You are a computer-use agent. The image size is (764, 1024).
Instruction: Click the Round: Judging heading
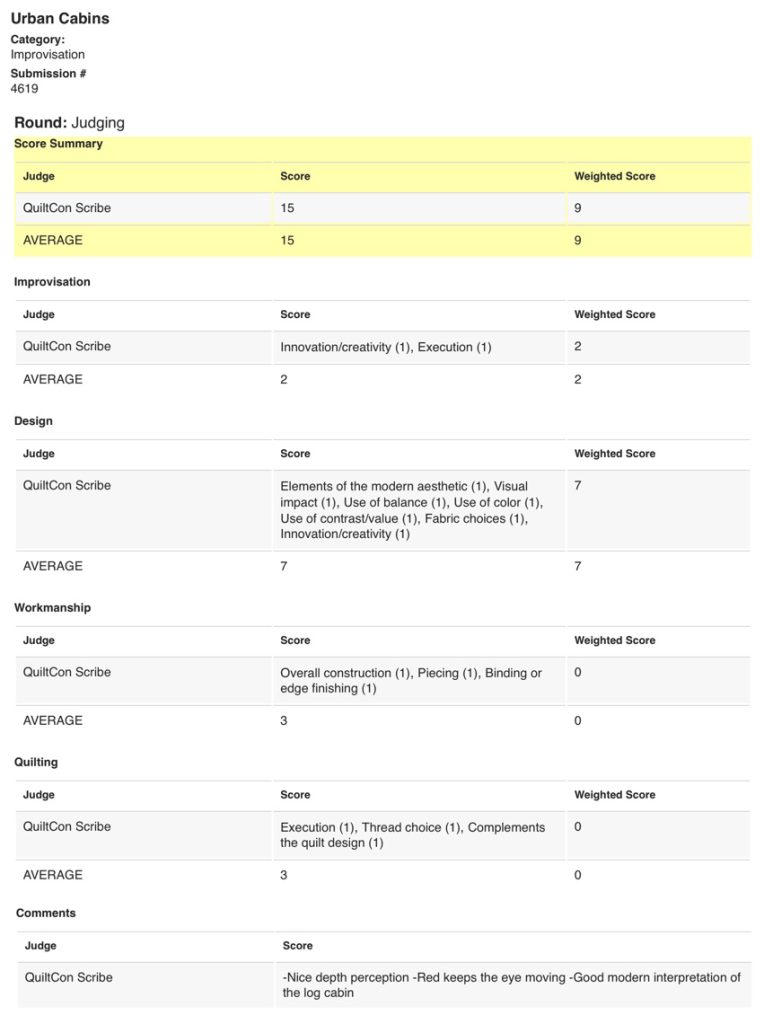tap(69, 123)
